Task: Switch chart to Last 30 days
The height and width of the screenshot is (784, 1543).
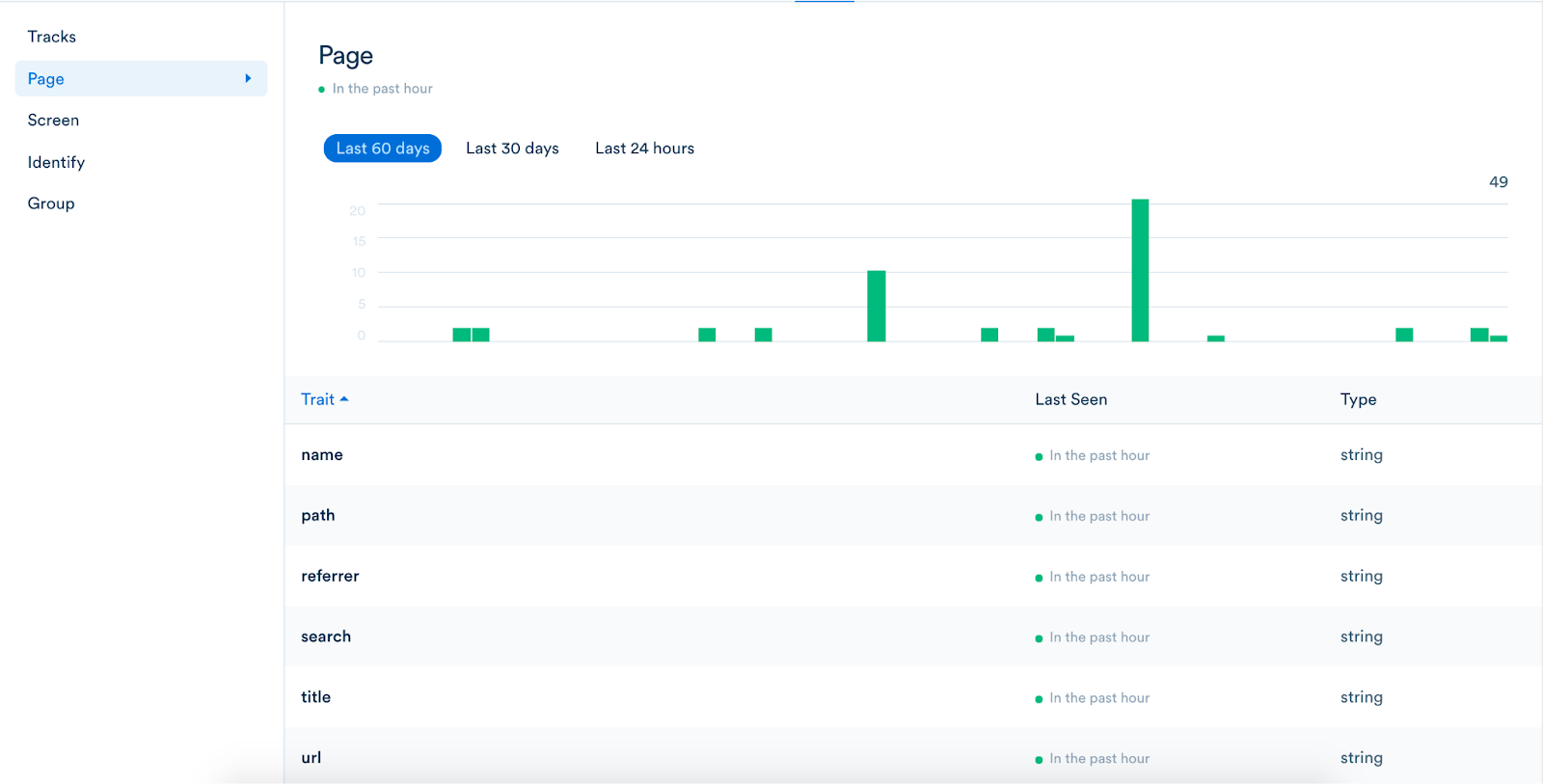Action: [512, 149]
